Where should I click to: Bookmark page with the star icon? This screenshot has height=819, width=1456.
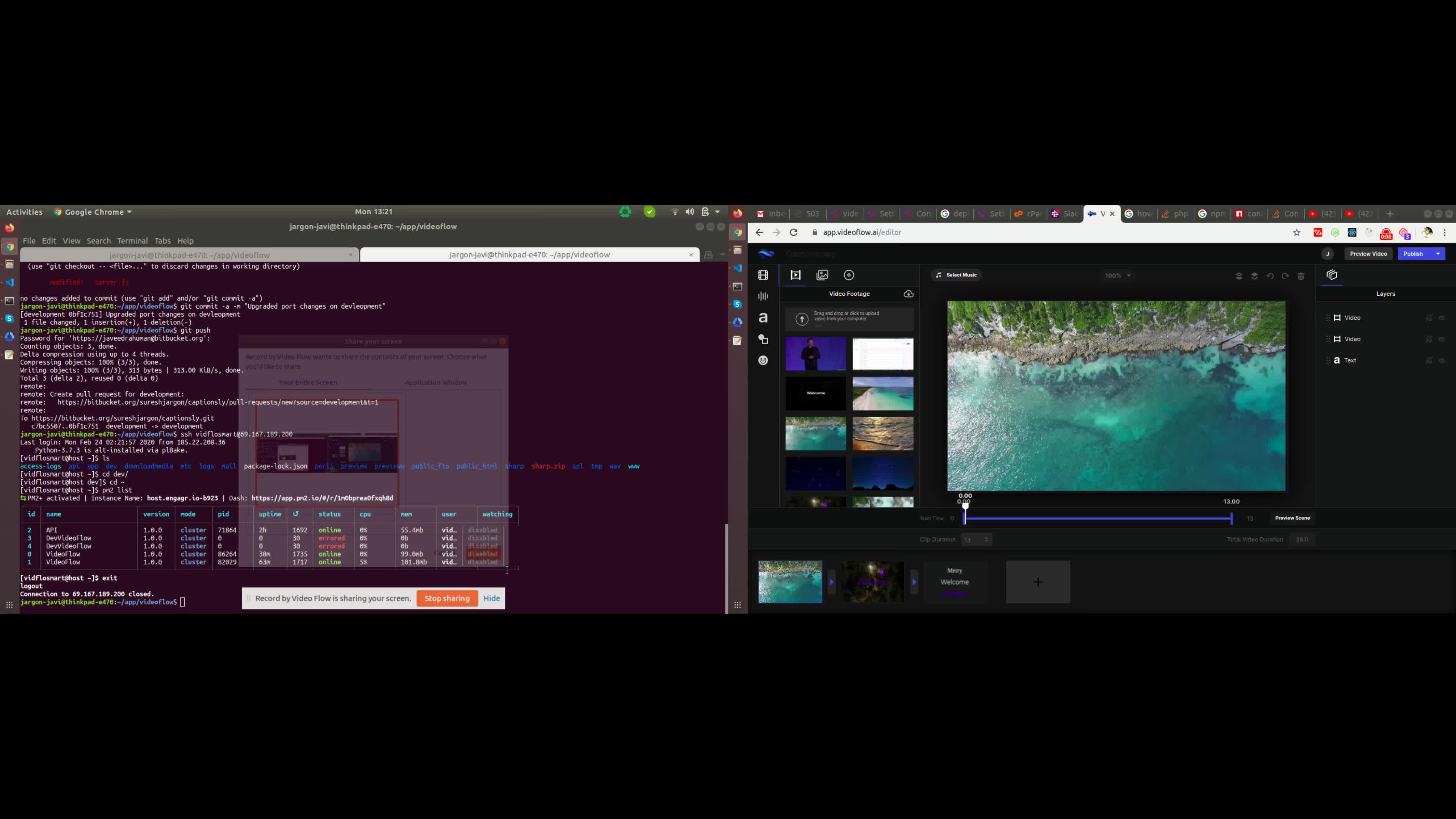click(x=1297, y=232)
